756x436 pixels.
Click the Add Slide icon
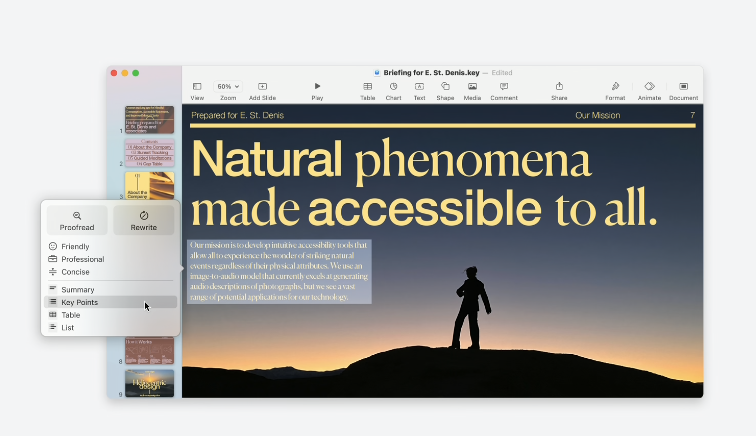[x=262, y=87]
